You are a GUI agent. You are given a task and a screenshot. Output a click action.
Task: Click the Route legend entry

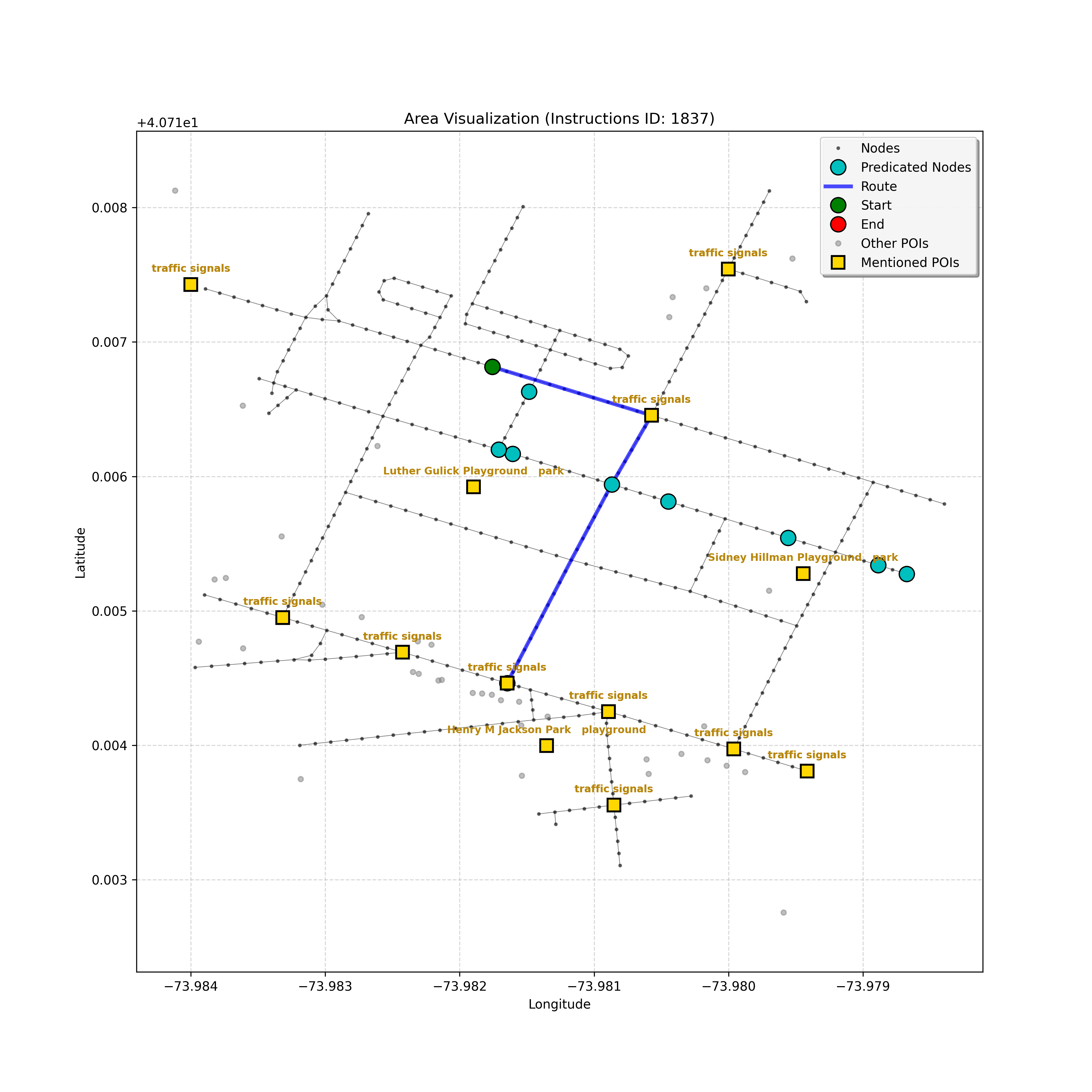(878, 187)
